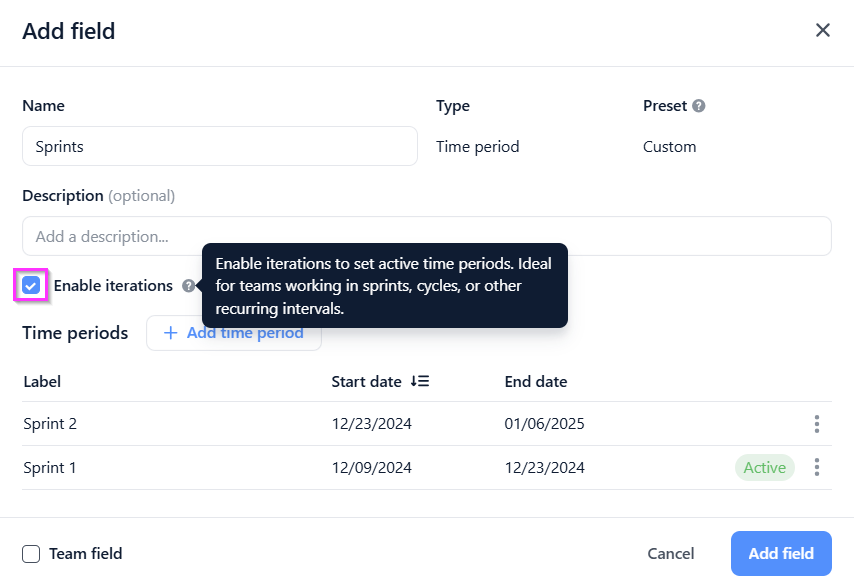Cancel adding the field
Screen dimensions: 854x585
[670, 553]
